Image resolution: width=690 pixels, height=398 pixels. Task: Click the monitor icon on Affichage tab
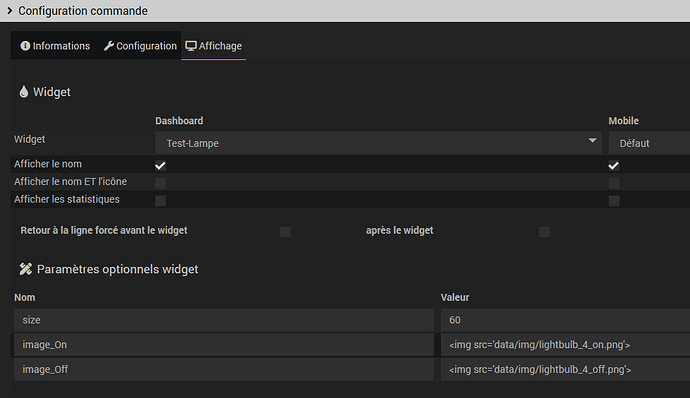191,46
